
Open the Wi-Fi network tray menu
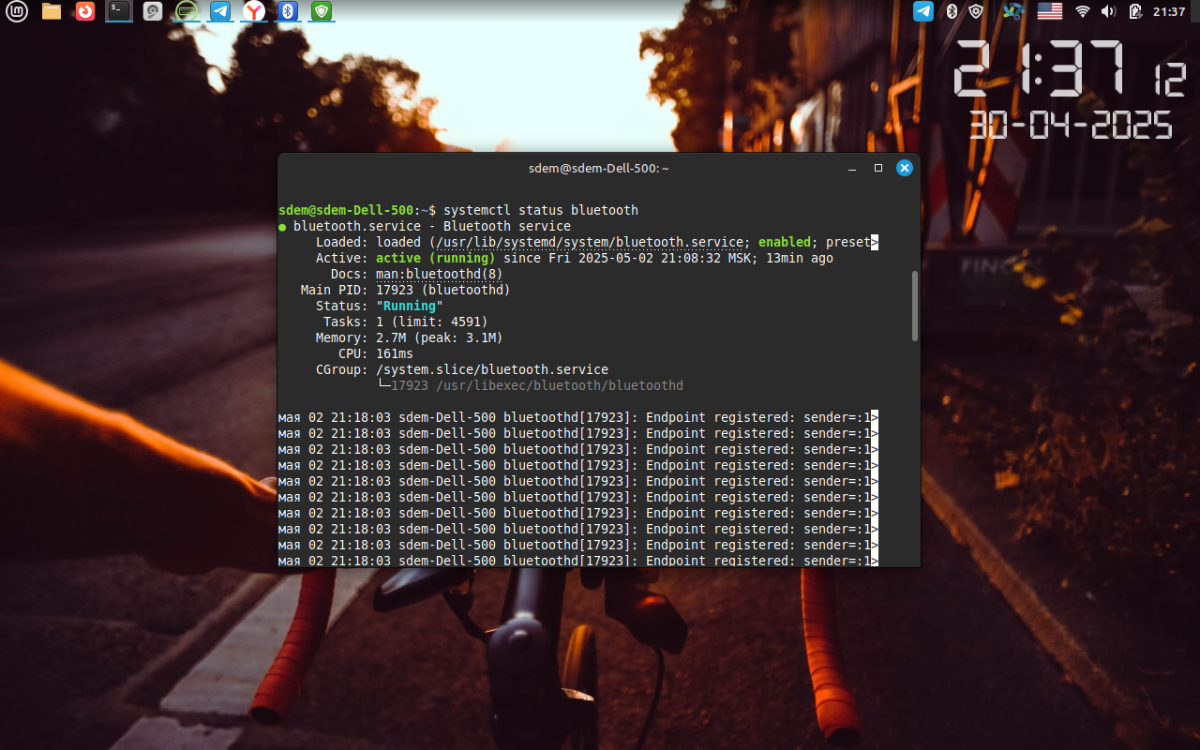coord(1082,11)
